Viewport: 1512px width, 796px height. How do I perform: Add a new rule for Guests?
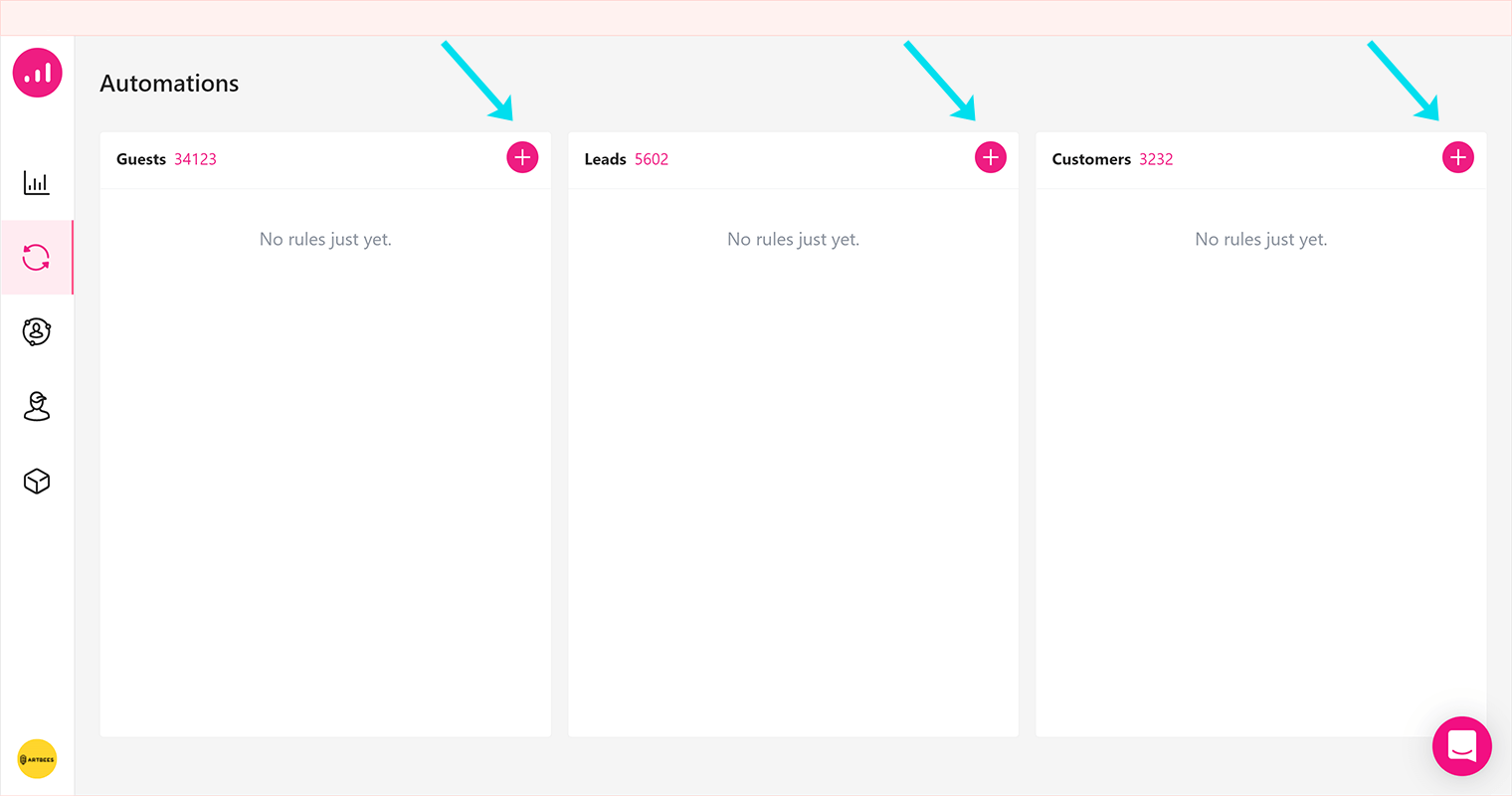coord(522,157)
